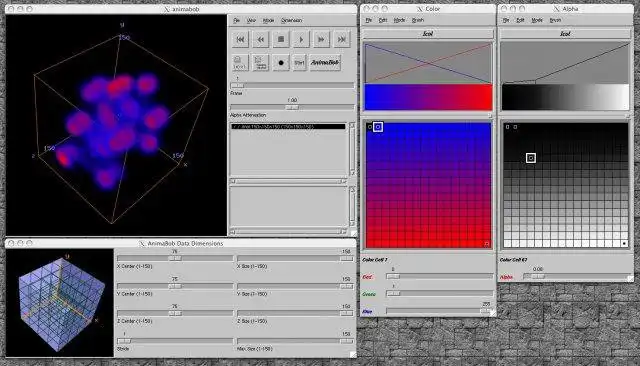This screenshot has height=366, width=640.
Task: Click the Icol button in Alpha window
Action: [x=565, y=34]
